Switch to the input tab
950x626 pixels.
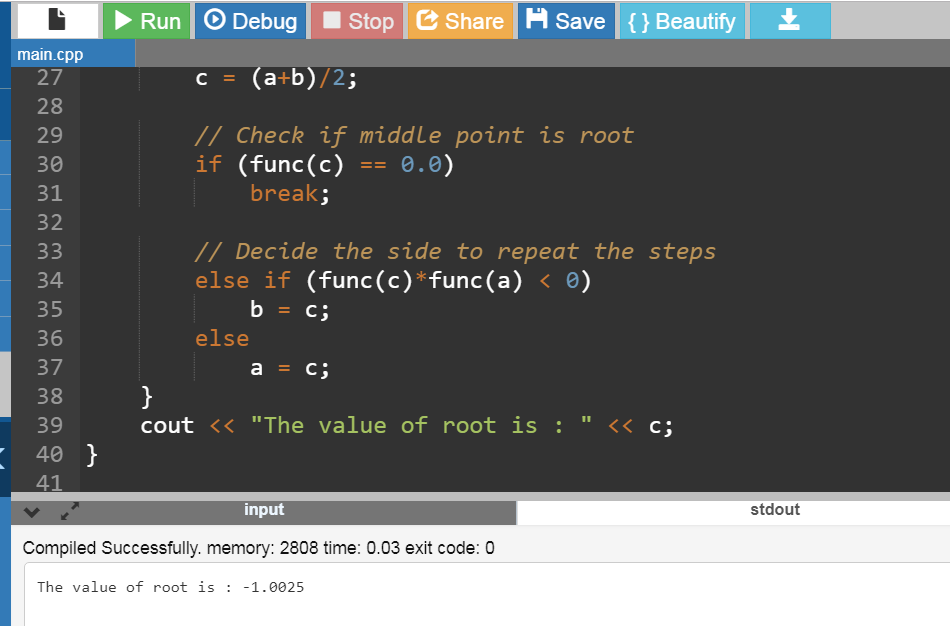[264, 510]
